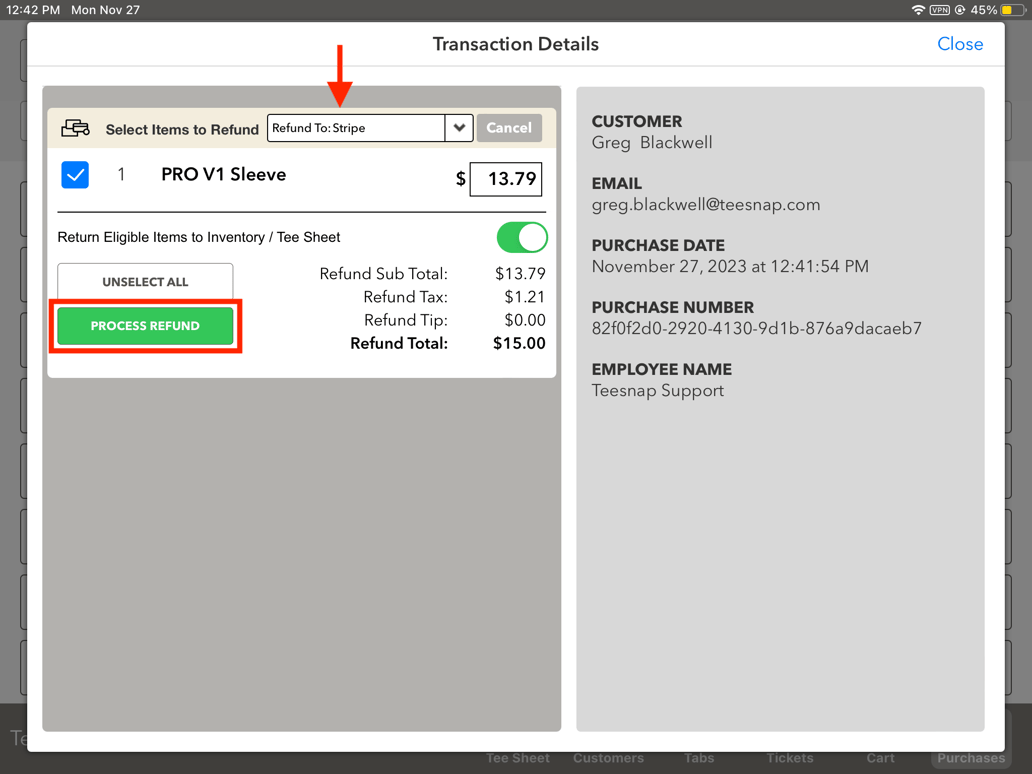Select the Purchases tab
This screenshot has height=774, width=1032.
coord(970,758)
